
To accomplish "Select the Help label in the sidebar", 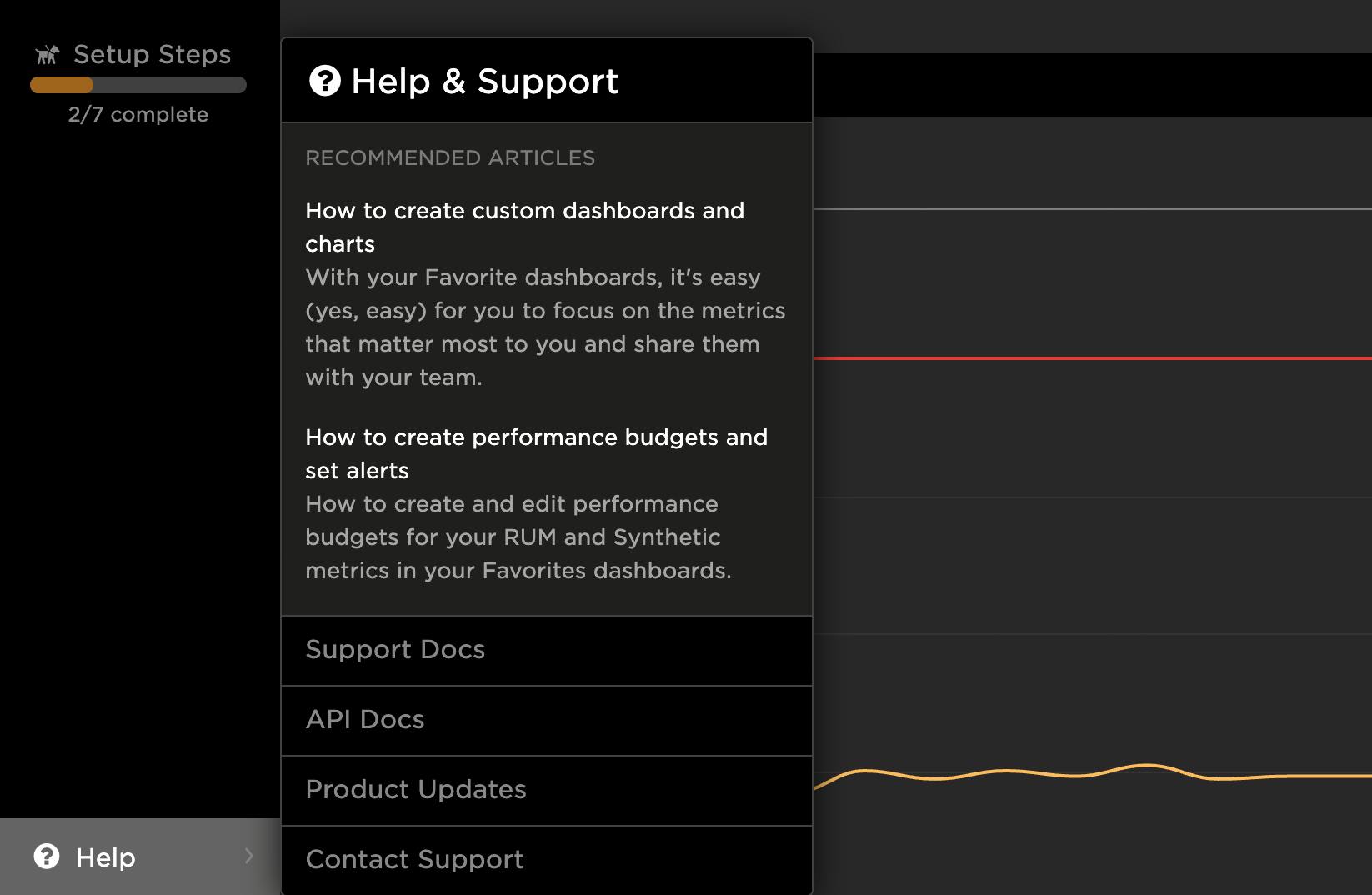I will 106,857.
